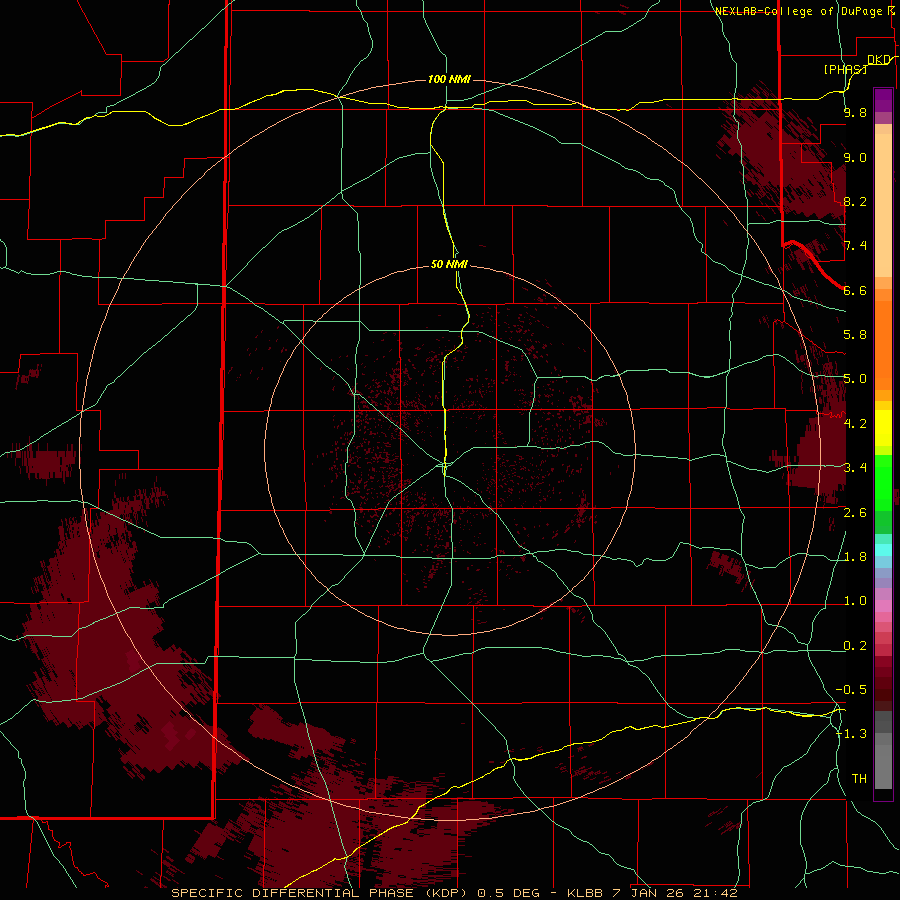Screen dimensions: 900x900
Task: Click the 50 NMI range ring label
Action: (x=449, y=264)
